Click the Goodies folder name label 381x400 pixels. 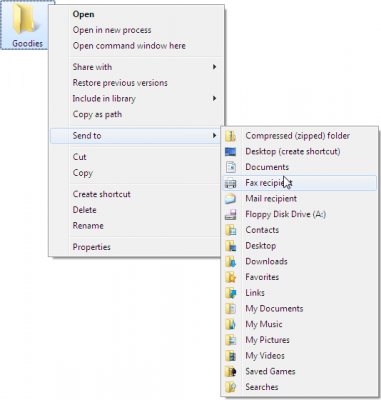click(27, 44)
